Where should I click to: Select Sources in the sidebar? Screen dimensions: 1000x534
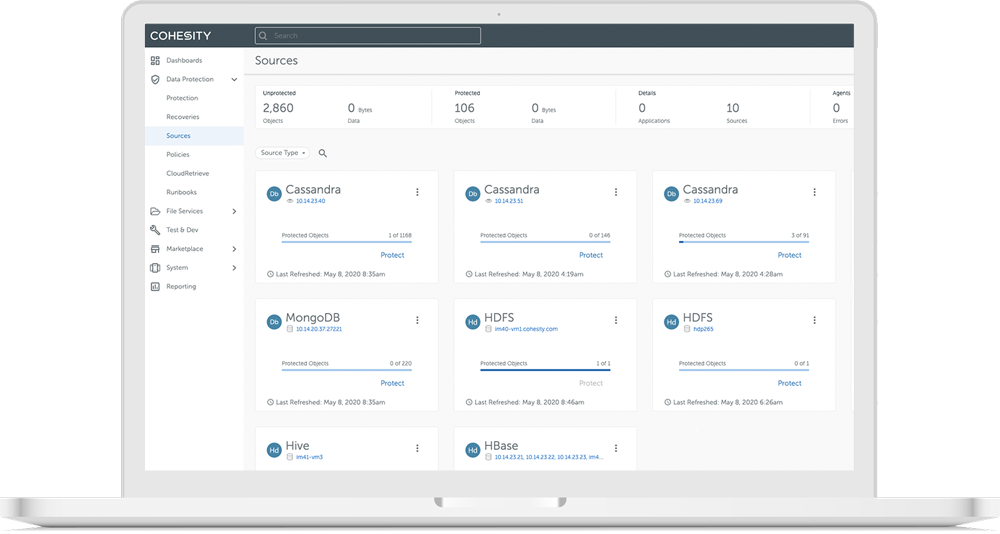194,136
